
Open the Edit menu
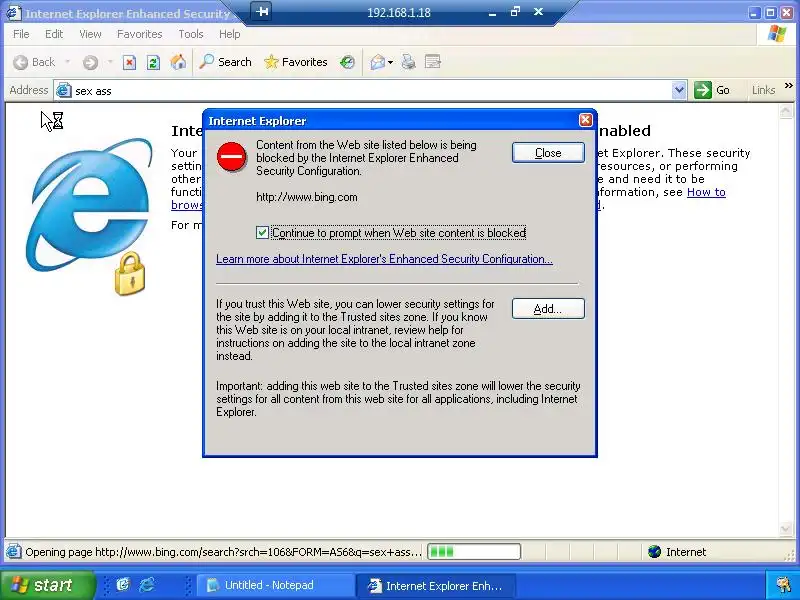54,34
